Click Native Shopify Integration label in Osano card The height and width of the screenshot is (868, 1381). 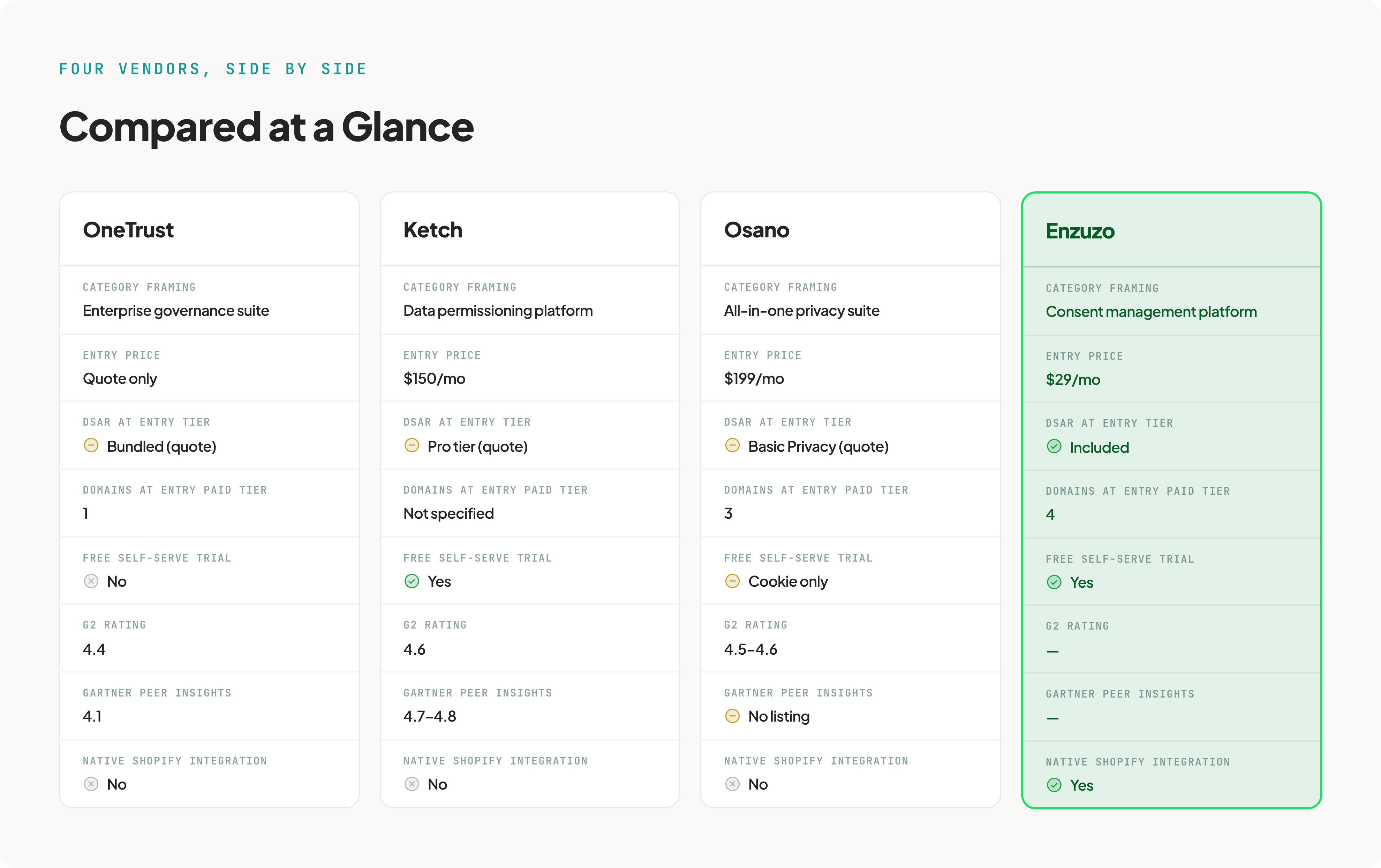pyautogui.click(x=816, y=761)
